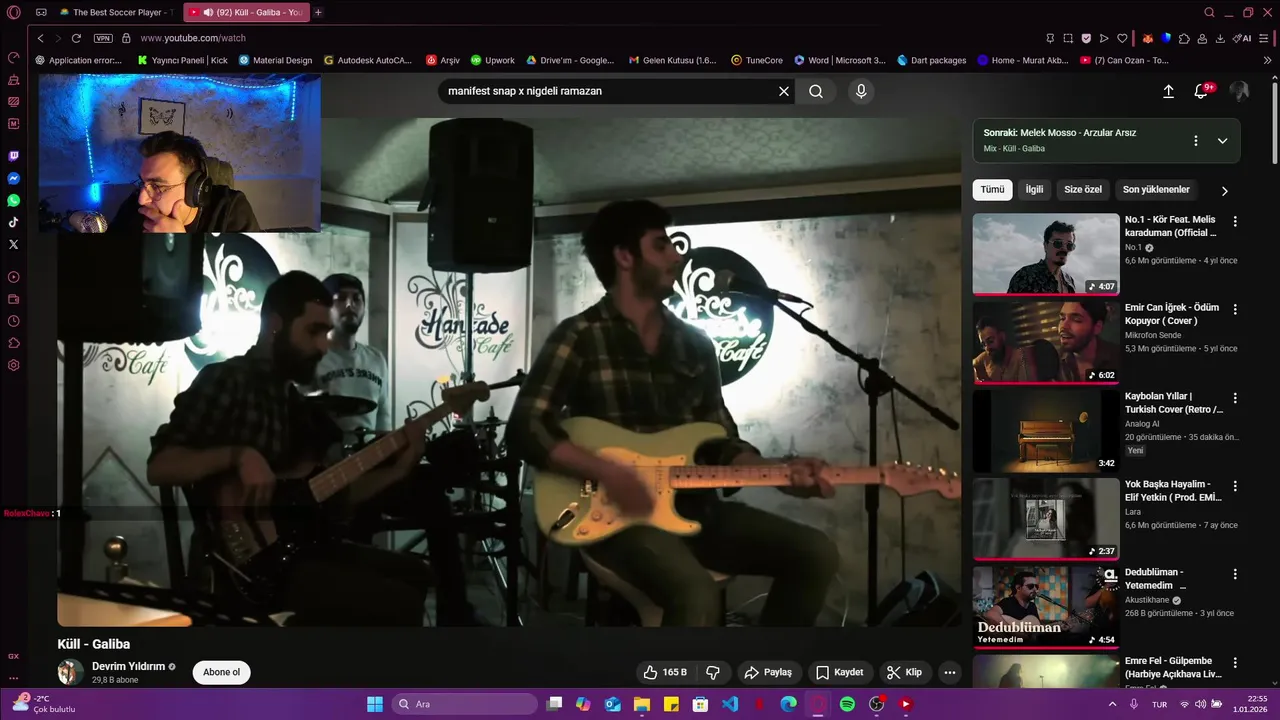Take a snapshot using address bar camera icon
This screenshot has width=1280, height=720.
click(1068, 38)
